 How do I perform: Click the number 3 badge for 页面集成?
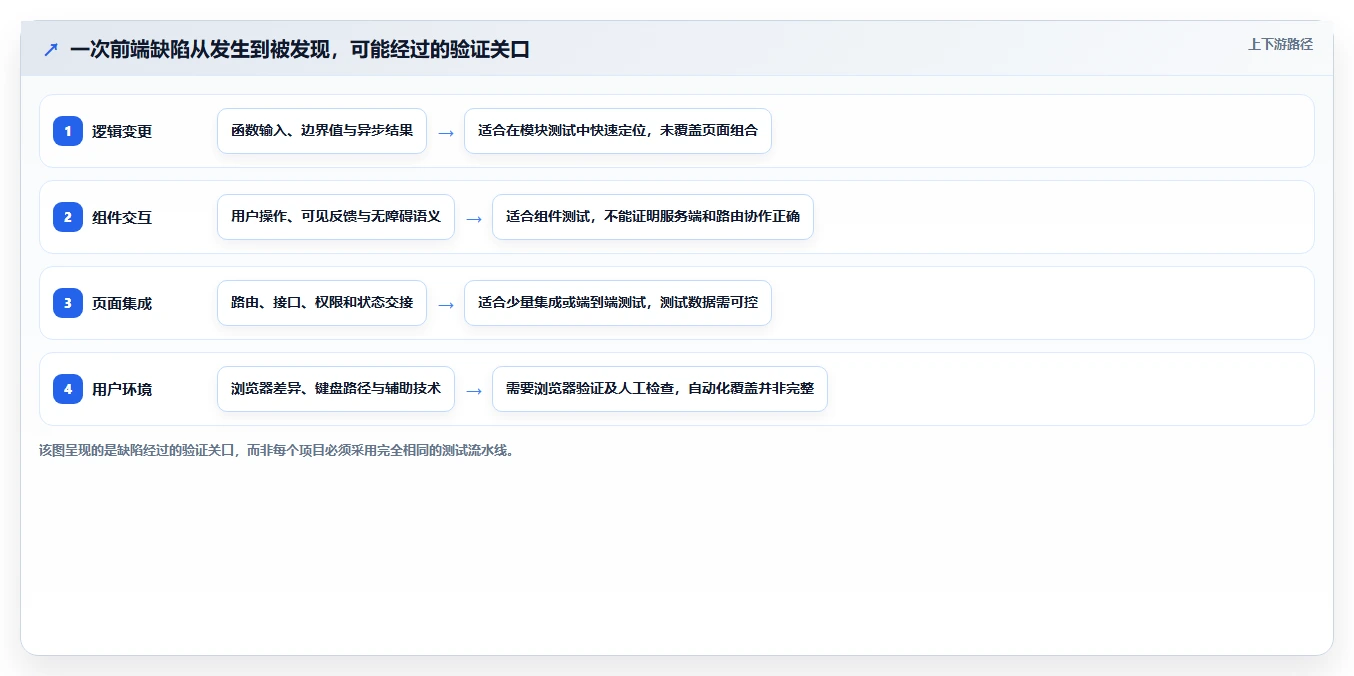[x=68, y=303]
